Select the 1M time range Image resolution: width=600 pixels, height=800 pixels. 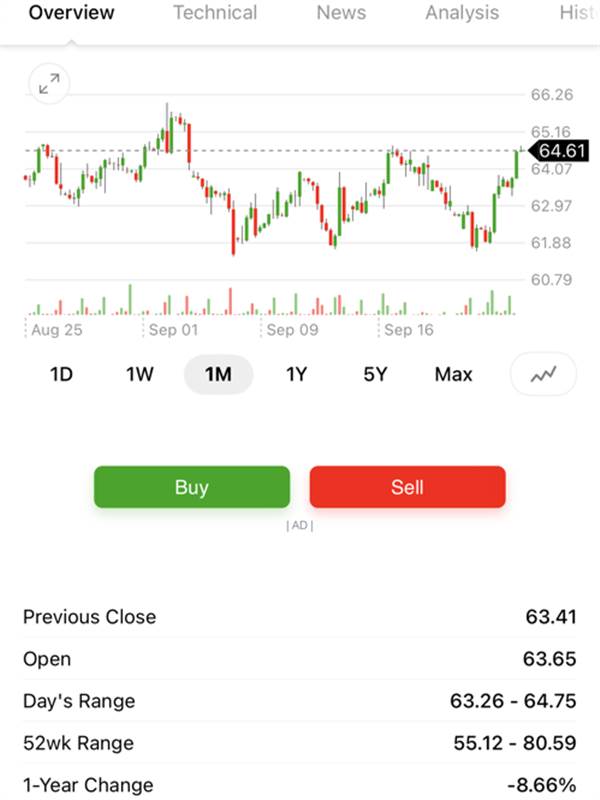pos(218,374)
